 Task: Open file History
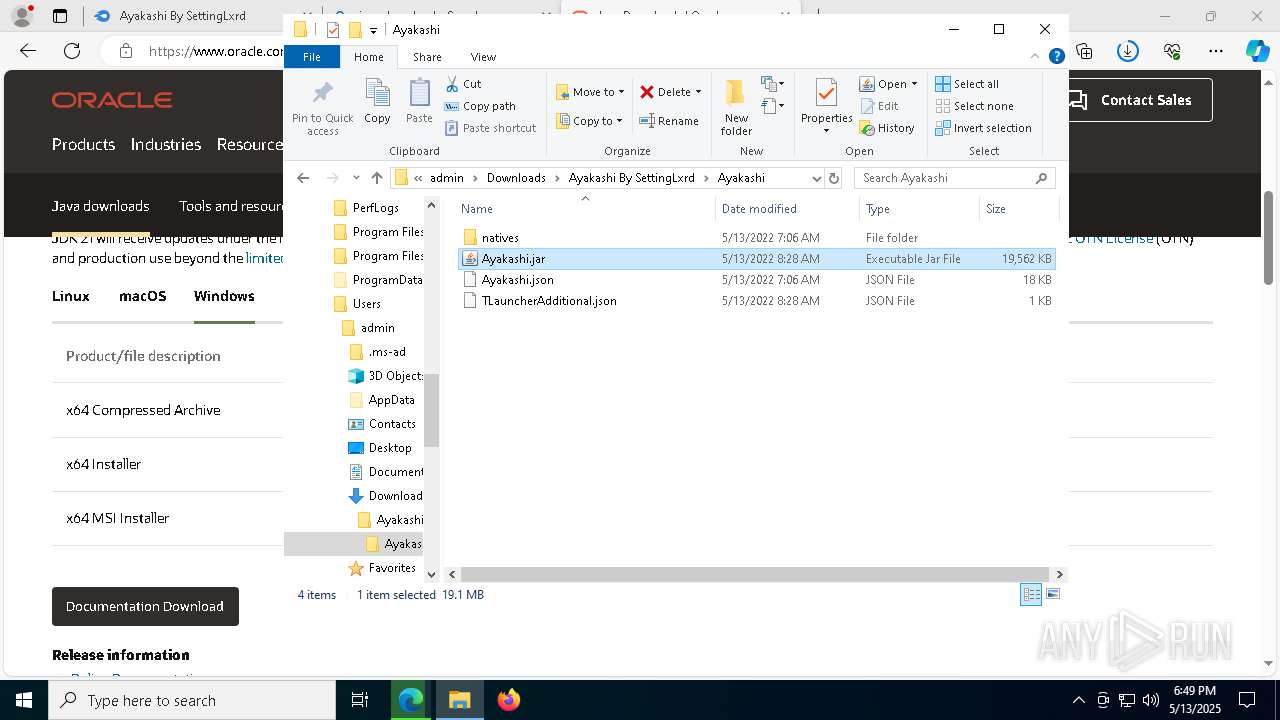887,128
